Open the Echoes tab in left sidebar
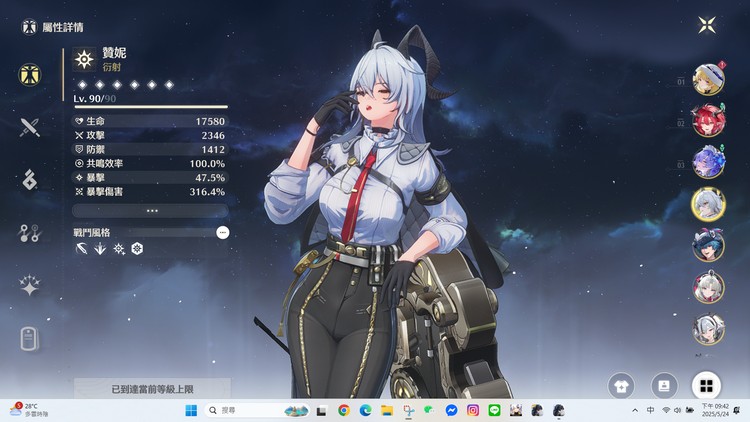The height and width of the screenshot is (422, 750). click(30, 180)
